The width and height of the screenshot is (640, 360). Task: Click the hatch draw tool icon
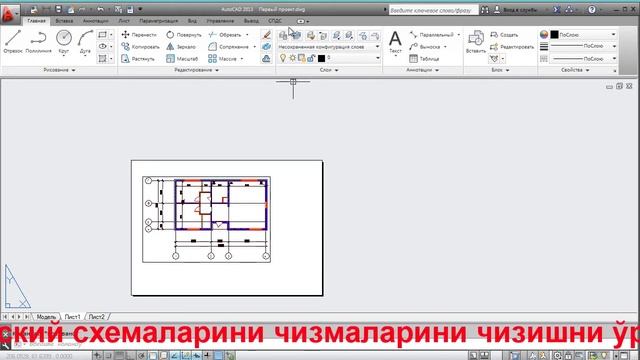[102, 59]
